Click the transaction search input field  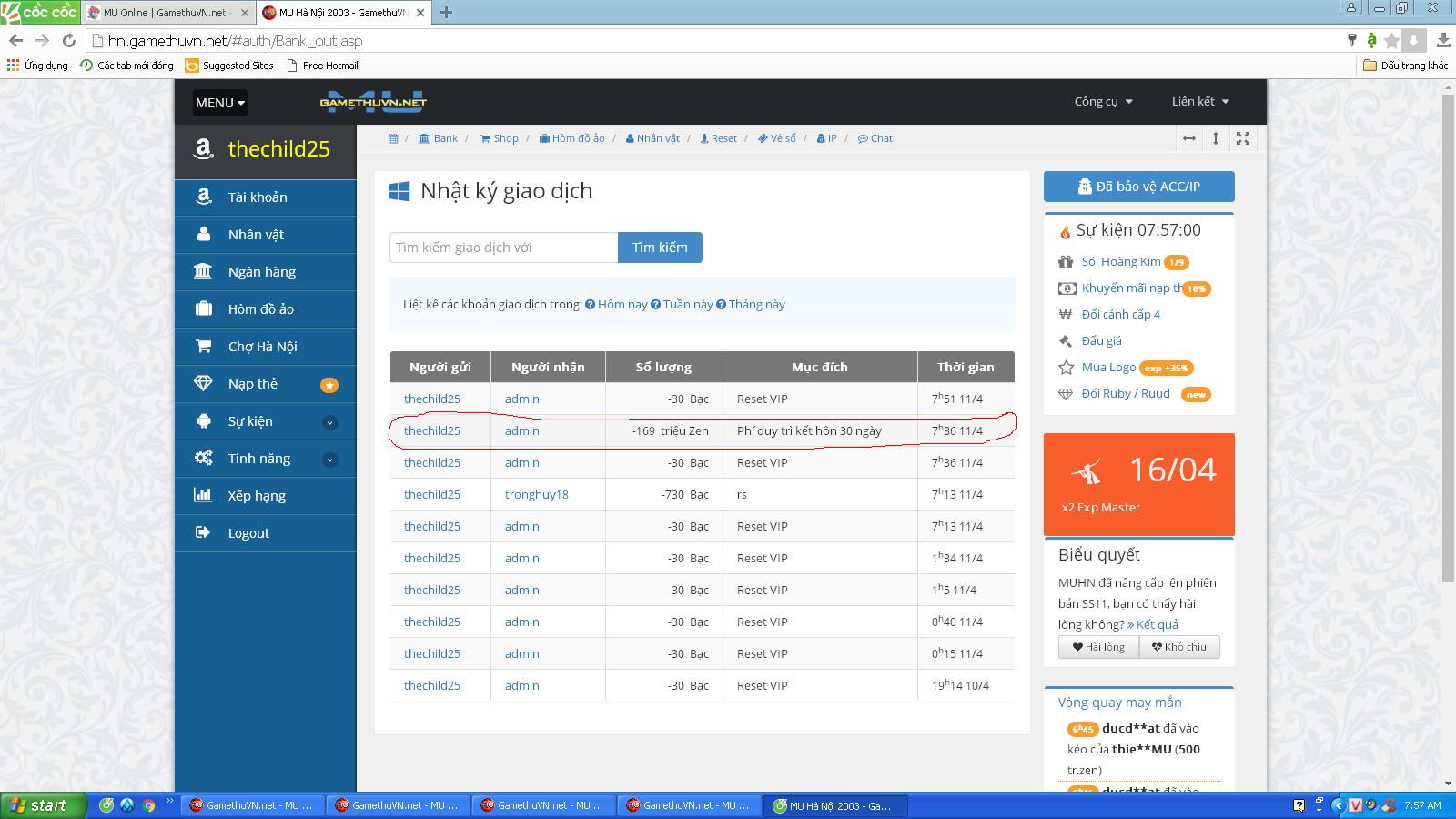click(x=503, y=248)
